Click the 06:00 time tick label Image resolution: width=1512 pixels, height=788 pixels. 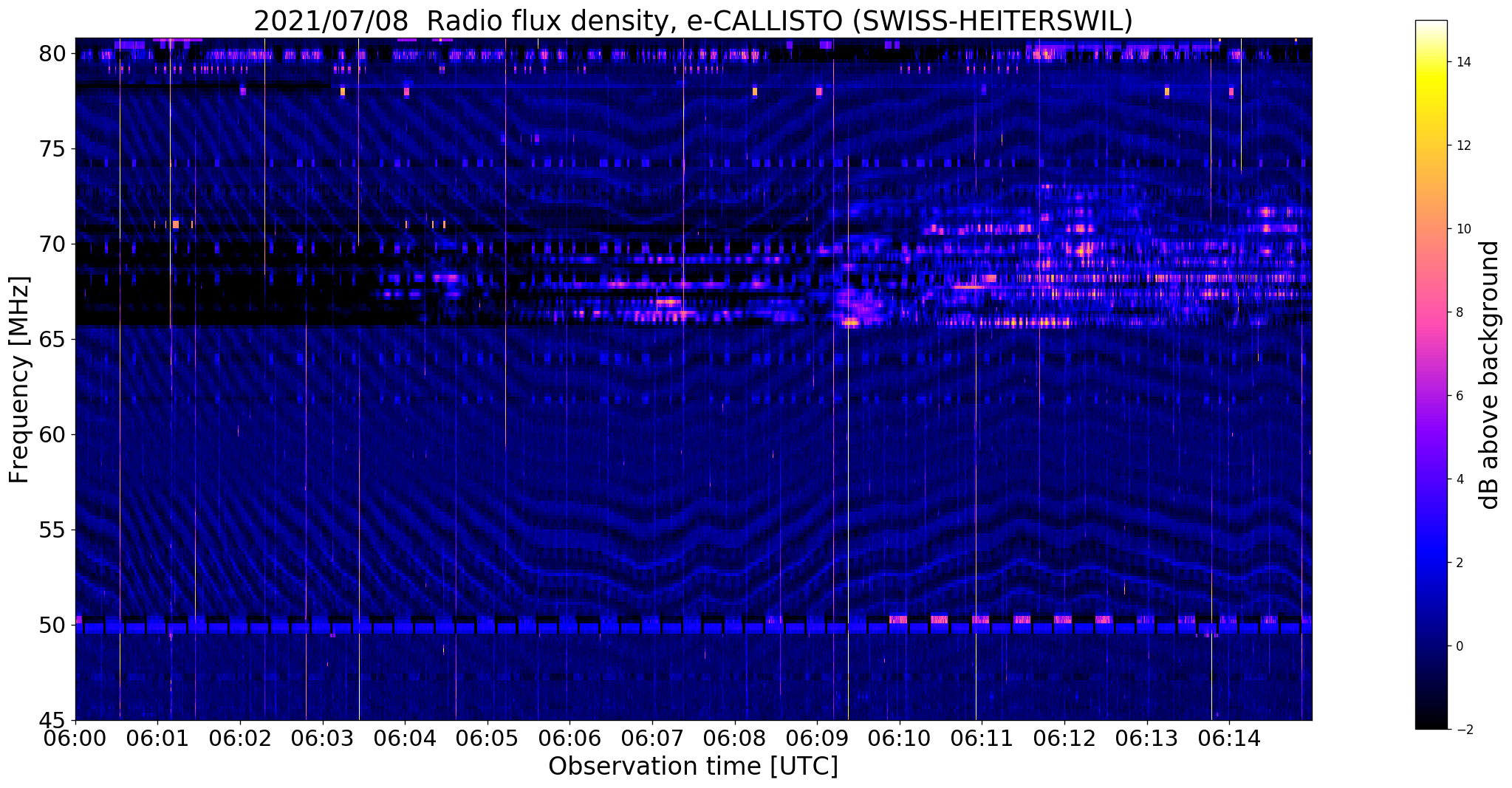point(75,738)
